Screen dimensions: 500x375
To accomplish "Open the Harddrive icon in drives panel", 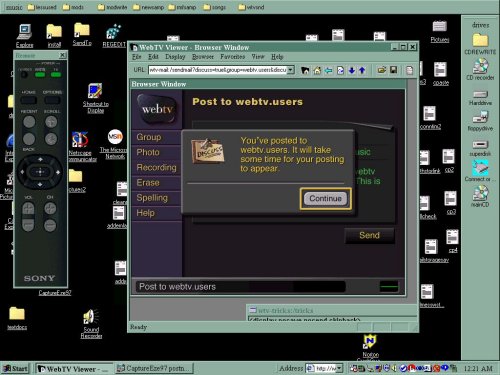I will pyautogui.click(x=480, y=98).
